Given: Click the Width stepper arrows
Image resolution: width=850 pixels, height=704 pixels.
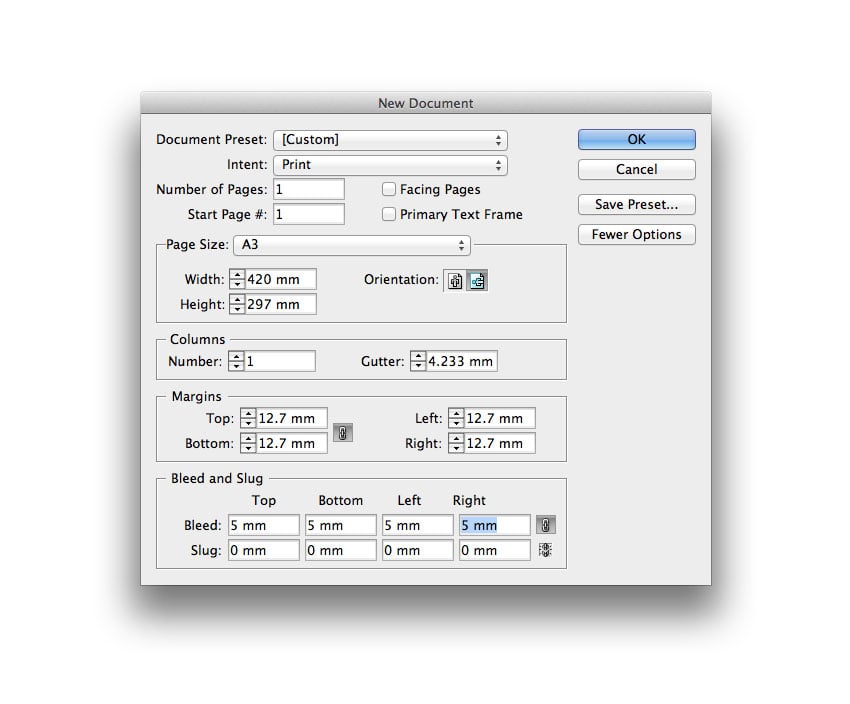Looking at the screenshot, I should [237, 279].
